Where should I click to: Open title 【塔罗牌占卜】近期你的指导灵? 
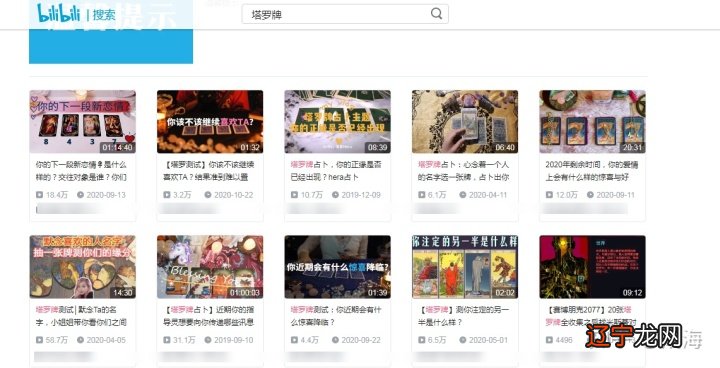209,316
